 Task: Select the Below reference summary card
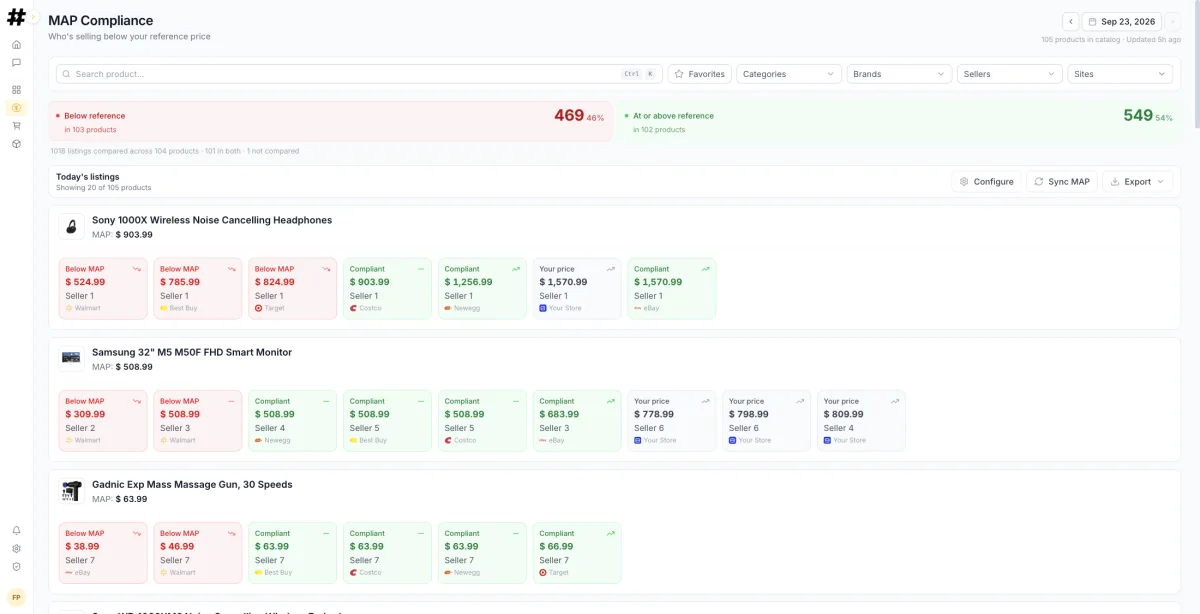tap(330, 121)
